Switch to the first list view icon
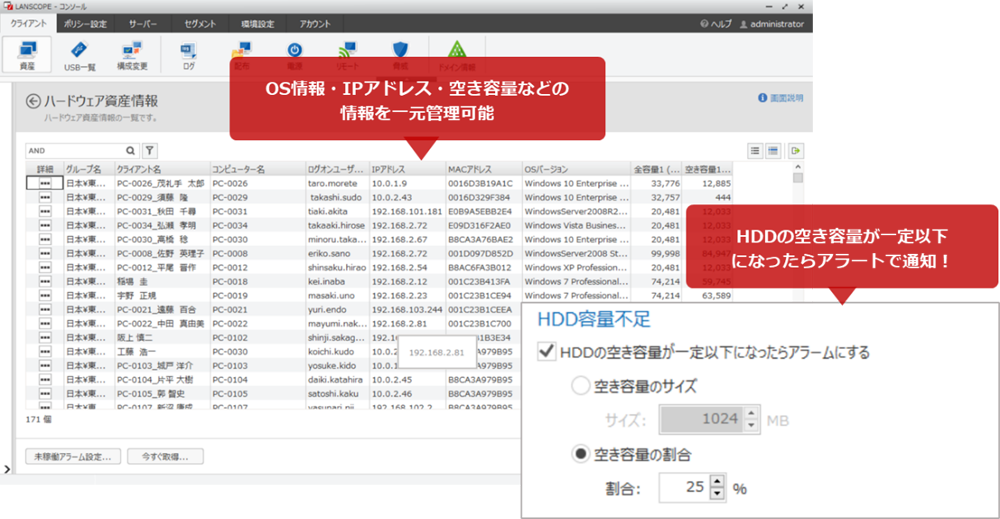Screen dimensions: 1000x519 755,151
